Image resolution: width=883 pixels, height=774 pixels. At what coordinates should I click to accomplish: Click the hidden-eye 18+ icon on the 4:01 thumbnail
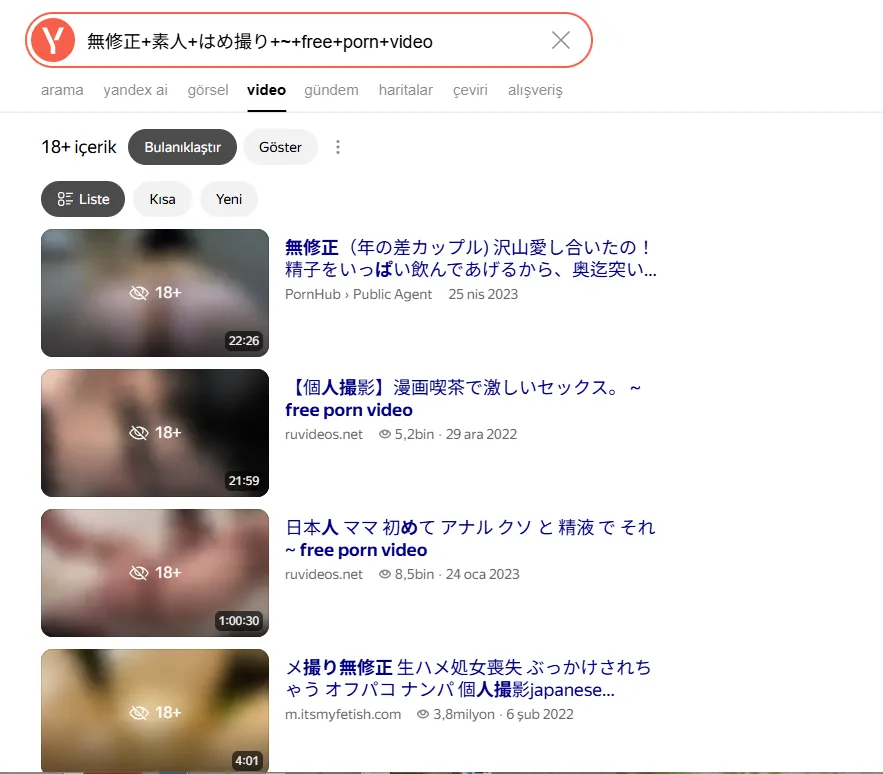[x=155, y=712]
